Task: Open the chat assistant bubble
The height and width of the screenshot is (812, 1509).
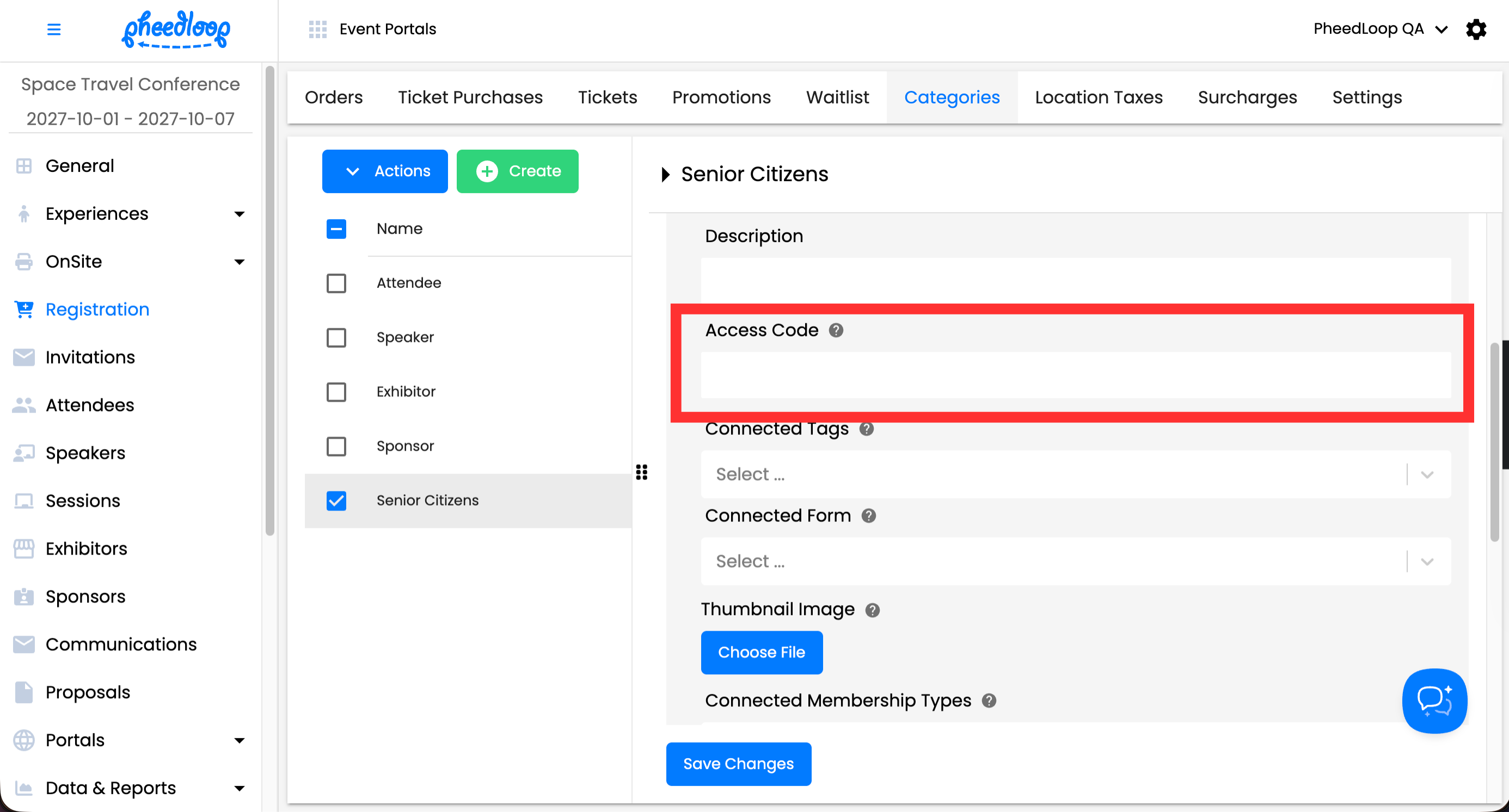Action: (x=1433, y=700)
